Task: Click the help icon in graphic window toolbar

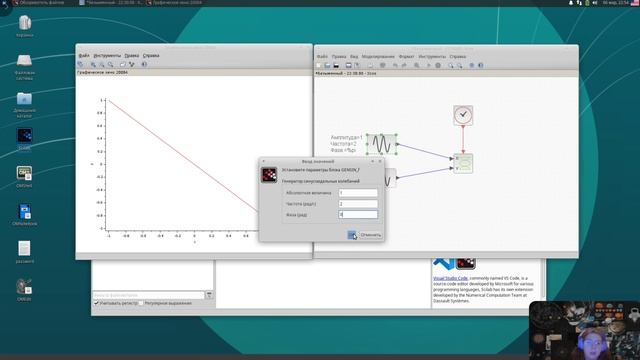Action: pos(144,64)
